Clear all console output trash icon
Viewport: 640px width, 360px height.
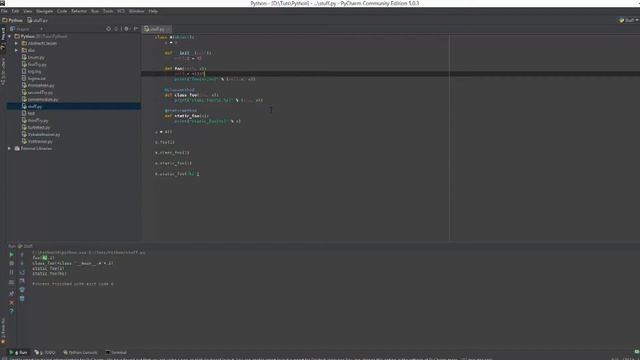22,299
